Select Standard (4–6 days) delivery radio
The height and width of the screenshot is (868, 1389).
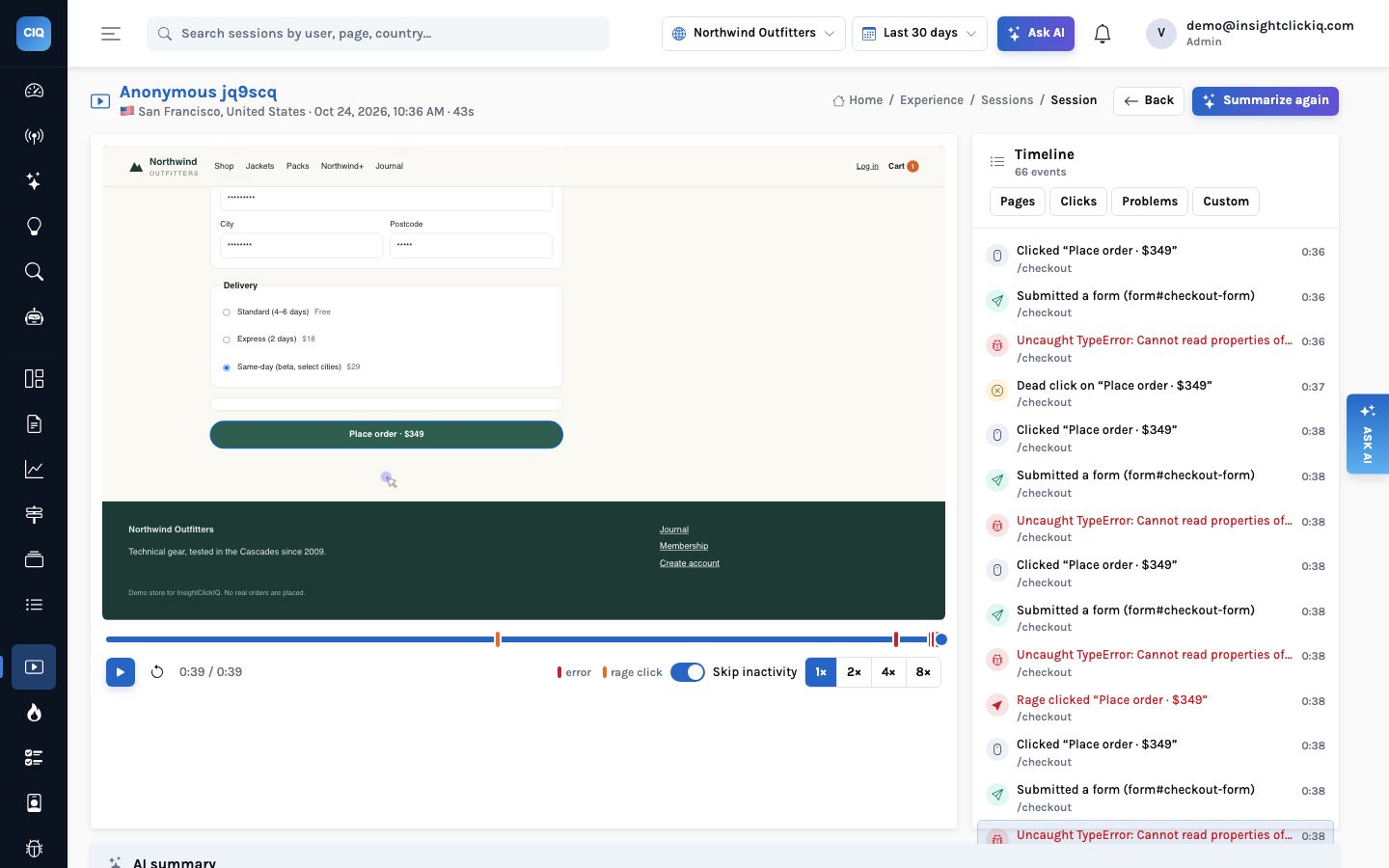point(227,312)
